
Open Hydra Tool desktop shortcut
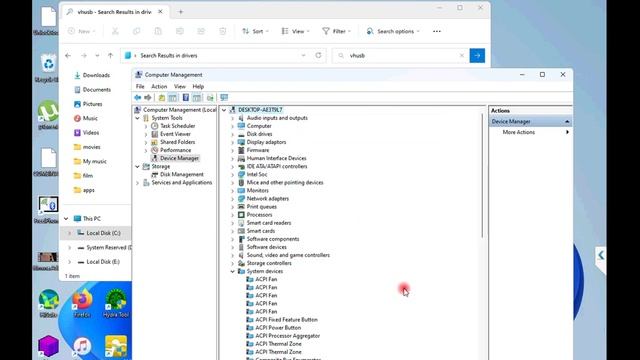[x=116, y=303]
